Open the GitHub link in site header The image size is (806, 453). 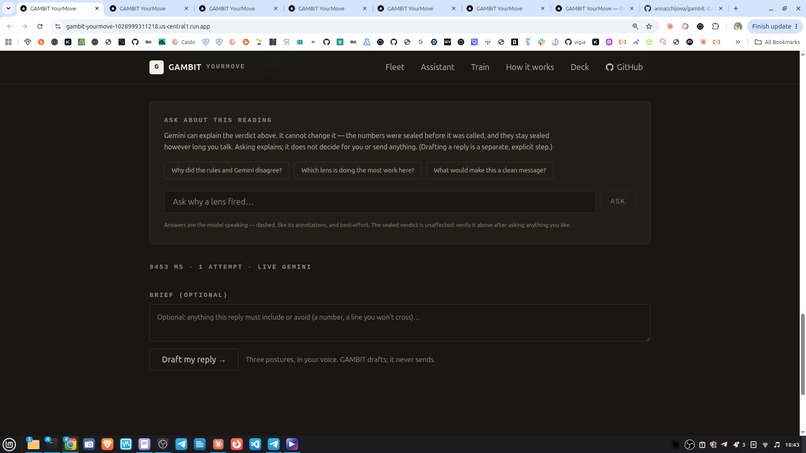(x=624, y=67)
